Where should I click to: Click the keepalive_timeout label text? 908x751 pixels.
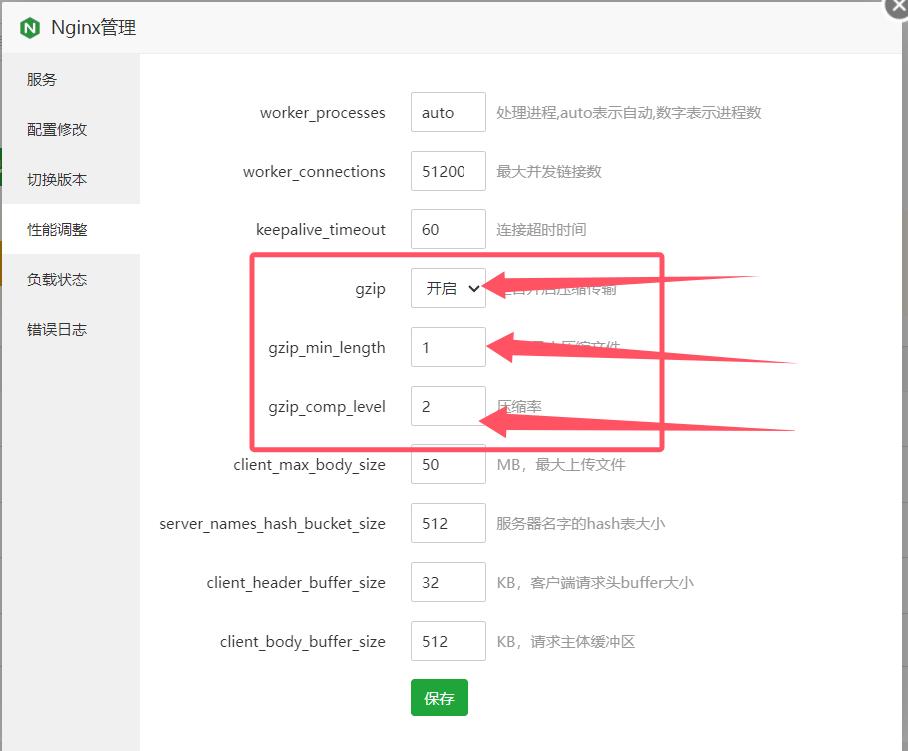(321, 230)
